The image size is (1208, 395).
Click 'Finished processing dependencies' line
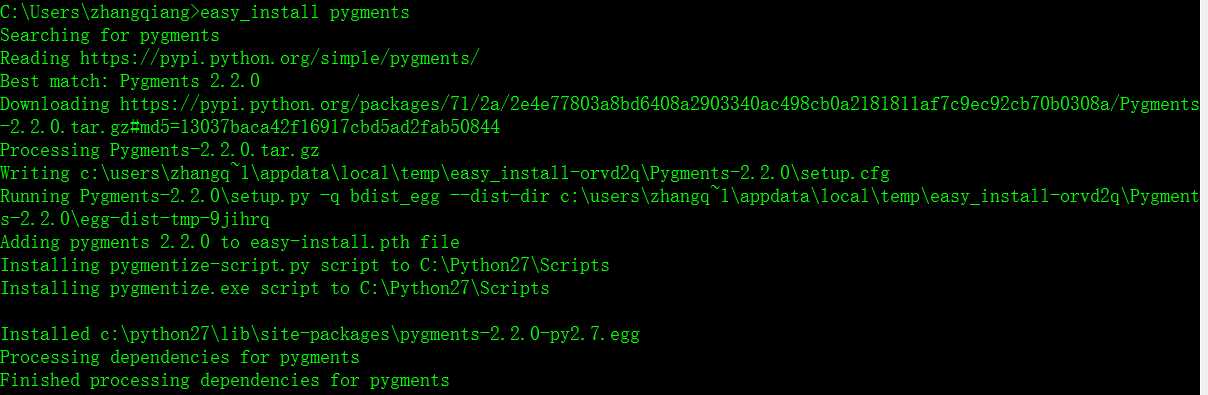pyautogui.click(x=224, y=380)
